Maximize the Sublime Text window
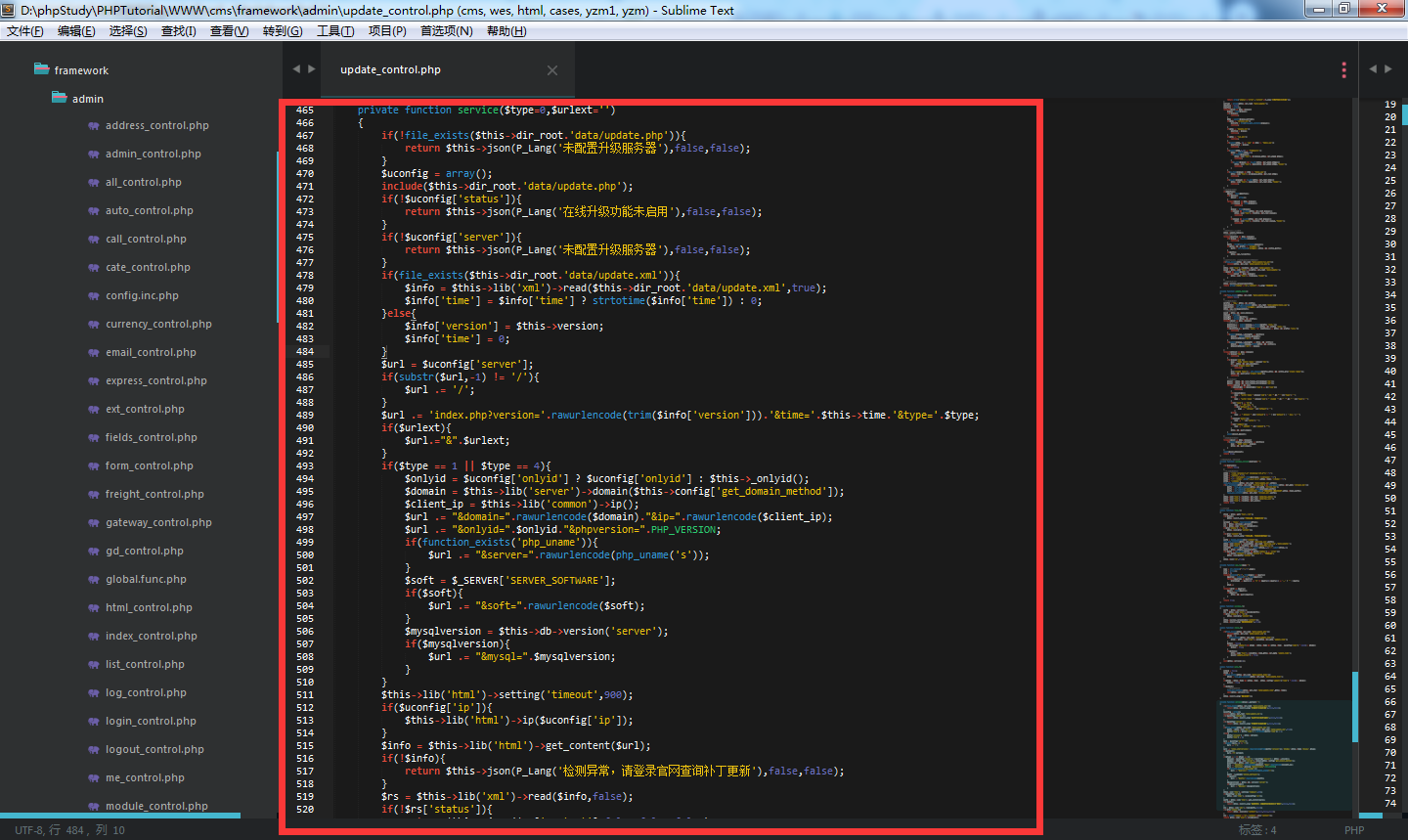Image resolution: width=1408 pixels, height=840 pixels. point(1344,9)
